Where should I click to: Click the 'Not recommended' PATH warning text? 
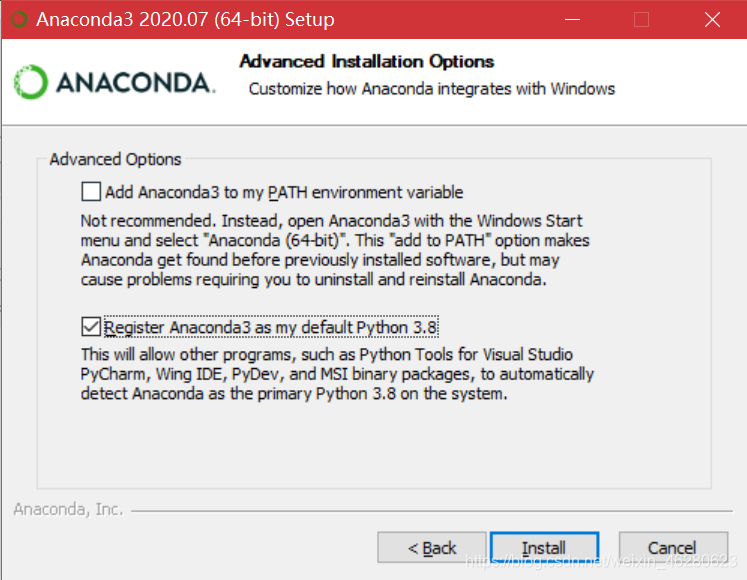pyautogui.click(x=335, y=250)
